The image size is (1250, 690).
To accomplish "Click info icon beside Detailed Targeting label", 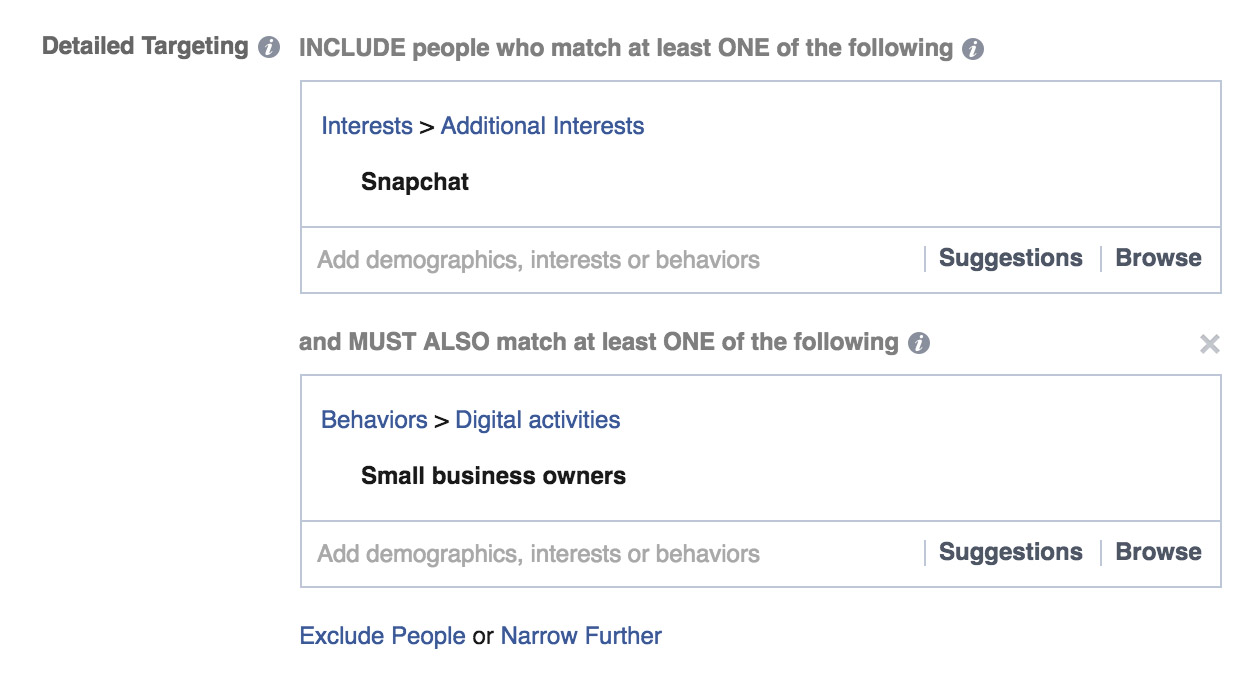I will 269,47.
